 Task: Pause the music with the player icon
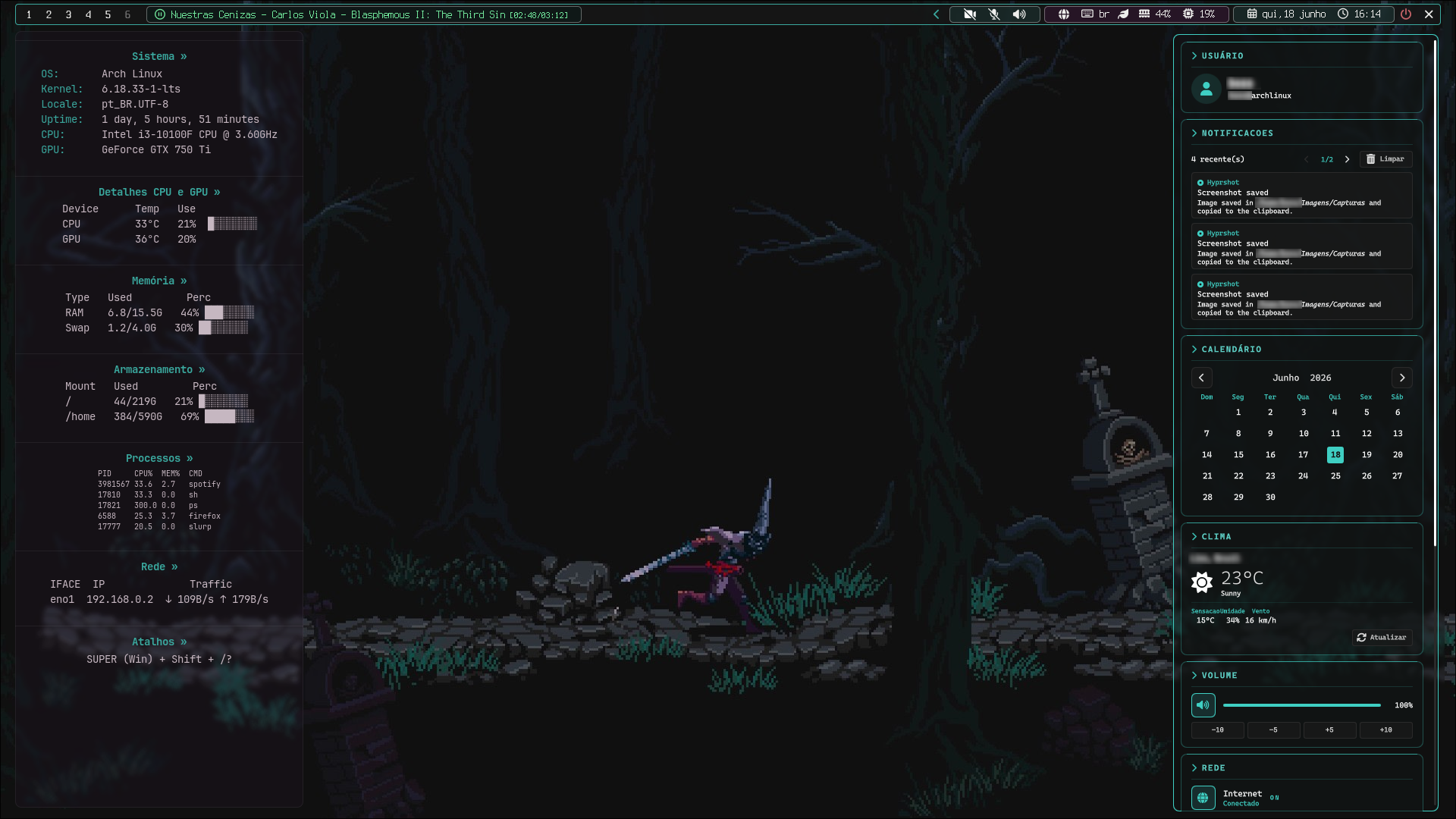click(160, 14)
